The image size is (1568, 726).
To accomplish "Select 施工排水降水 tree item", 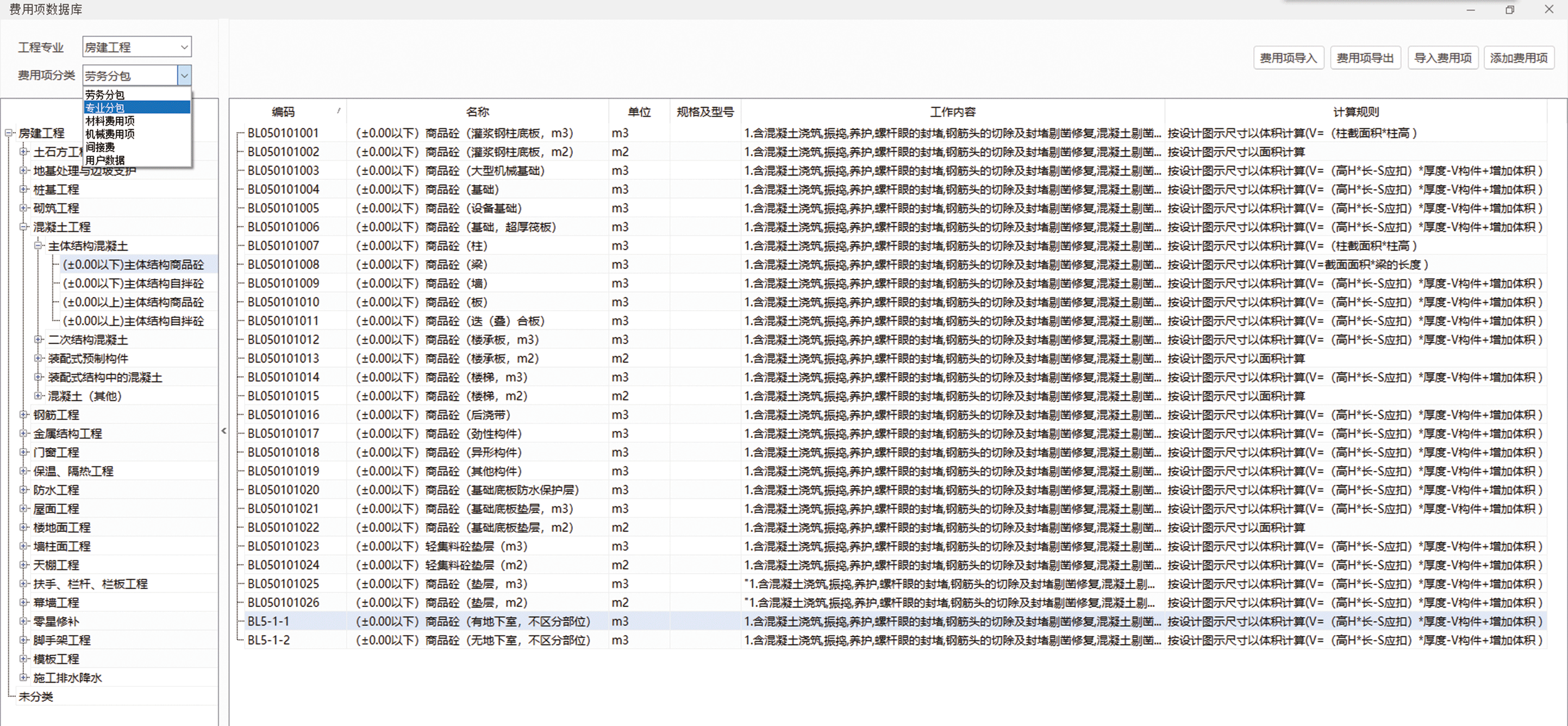I will point(67,678).
